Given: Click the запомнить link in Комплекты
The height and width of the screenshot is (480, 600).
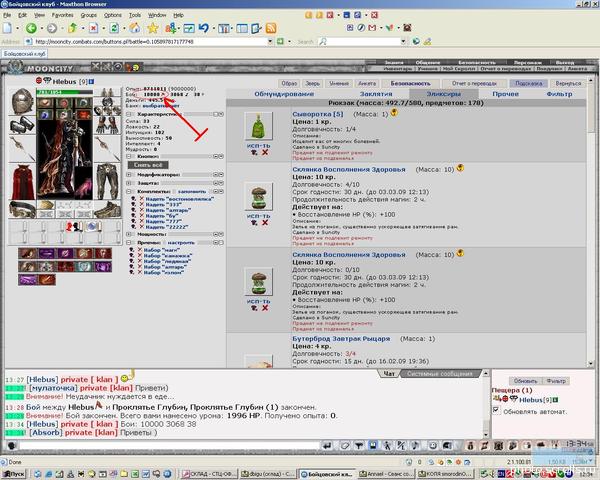Looking at the screenshot, I should point(192,191).
